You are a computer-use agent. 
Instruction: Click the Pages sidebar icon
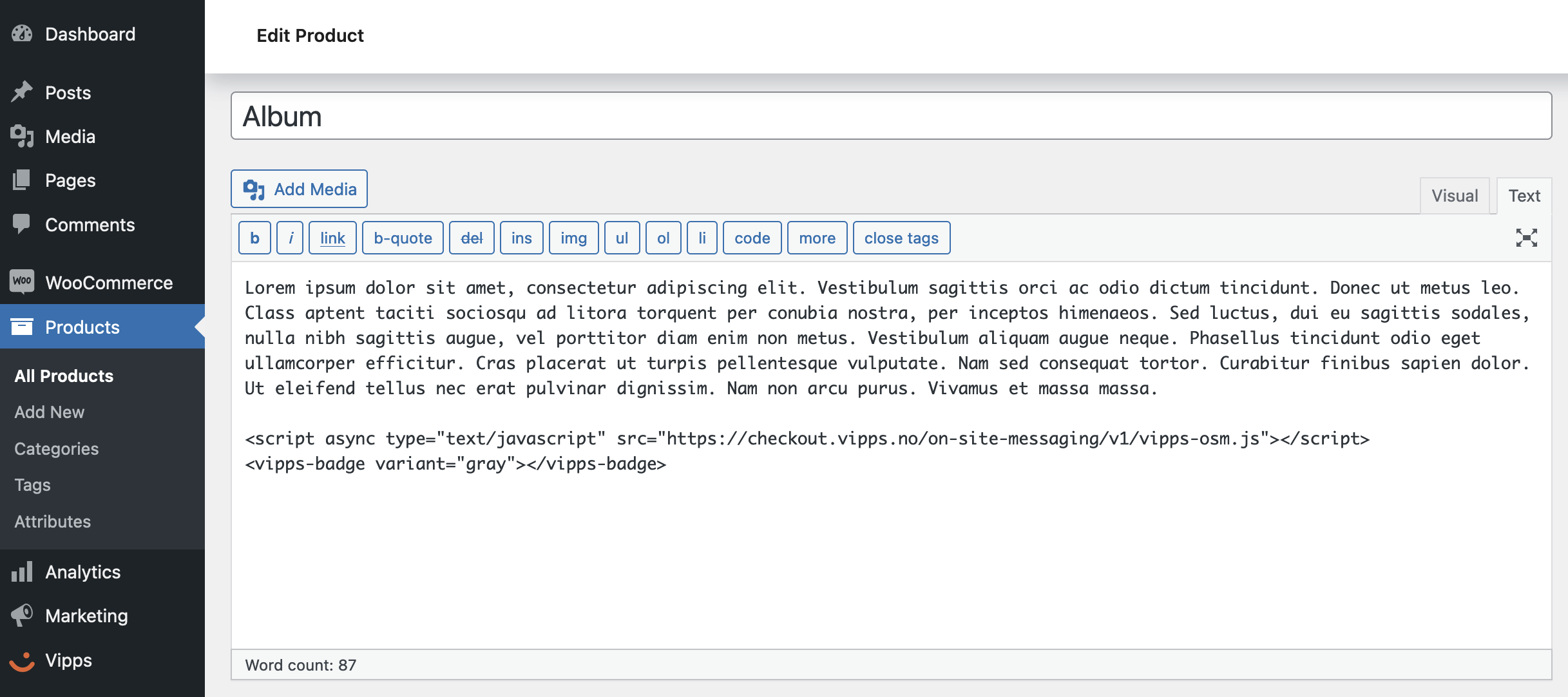[22, 180]
